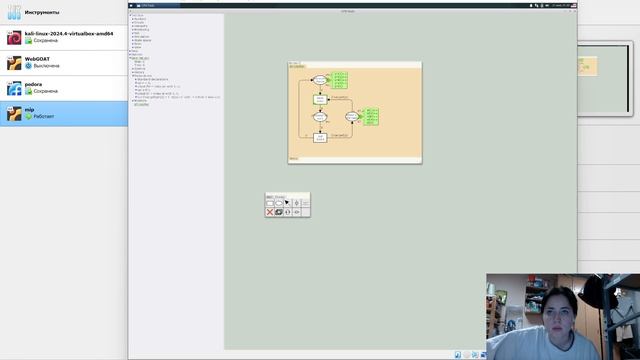Expand Standard declarations in the index
This screenshot has height=360, width=640.
coord(151,79)
